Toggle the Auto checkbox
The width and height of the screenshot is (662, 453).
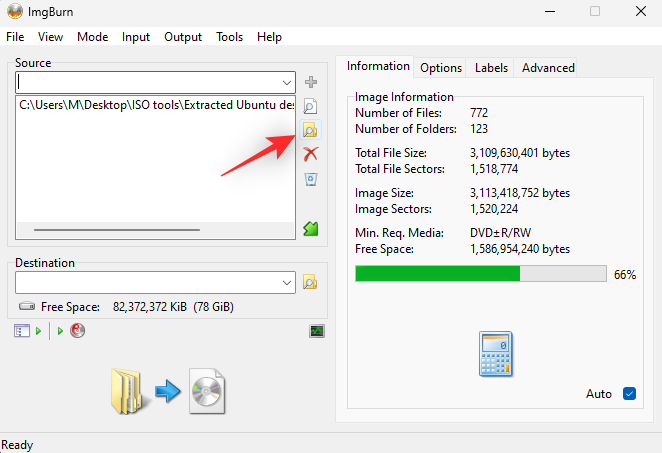[629, 393]
